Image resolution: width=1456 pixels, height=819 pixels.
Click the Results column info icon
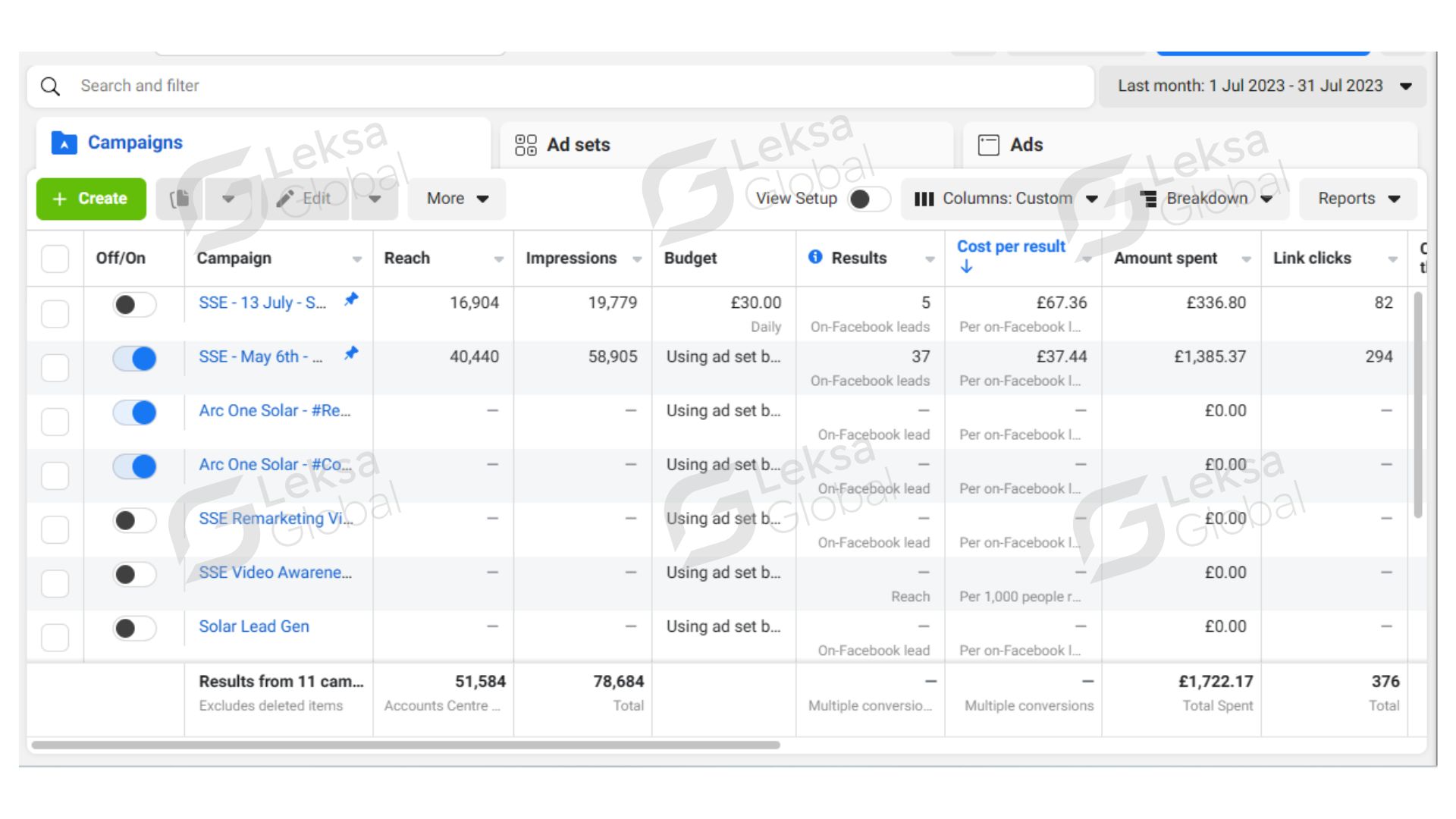tap(815, 257)
